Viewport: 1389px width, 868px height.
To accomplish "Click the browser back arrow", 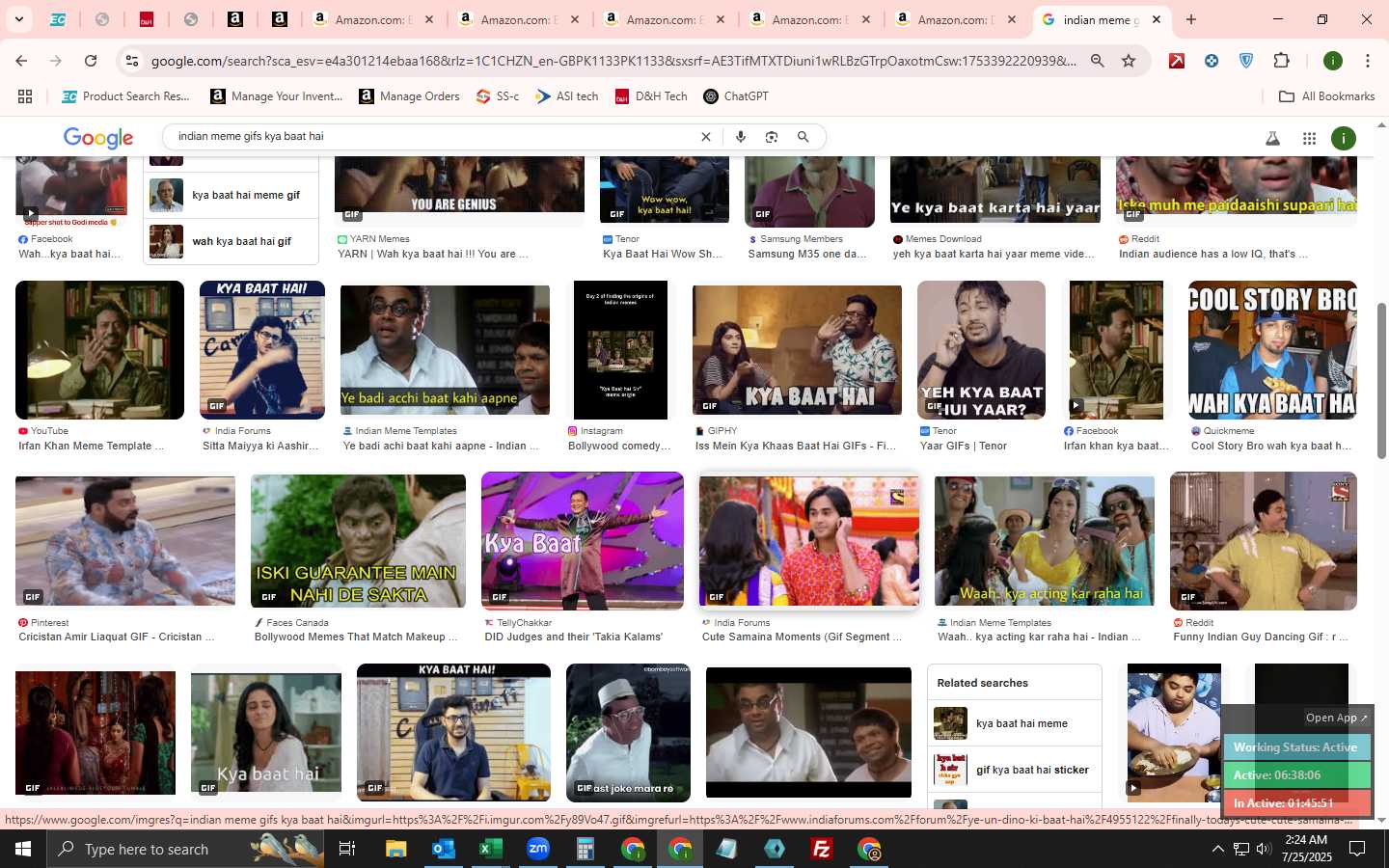I will click(21, 61).
